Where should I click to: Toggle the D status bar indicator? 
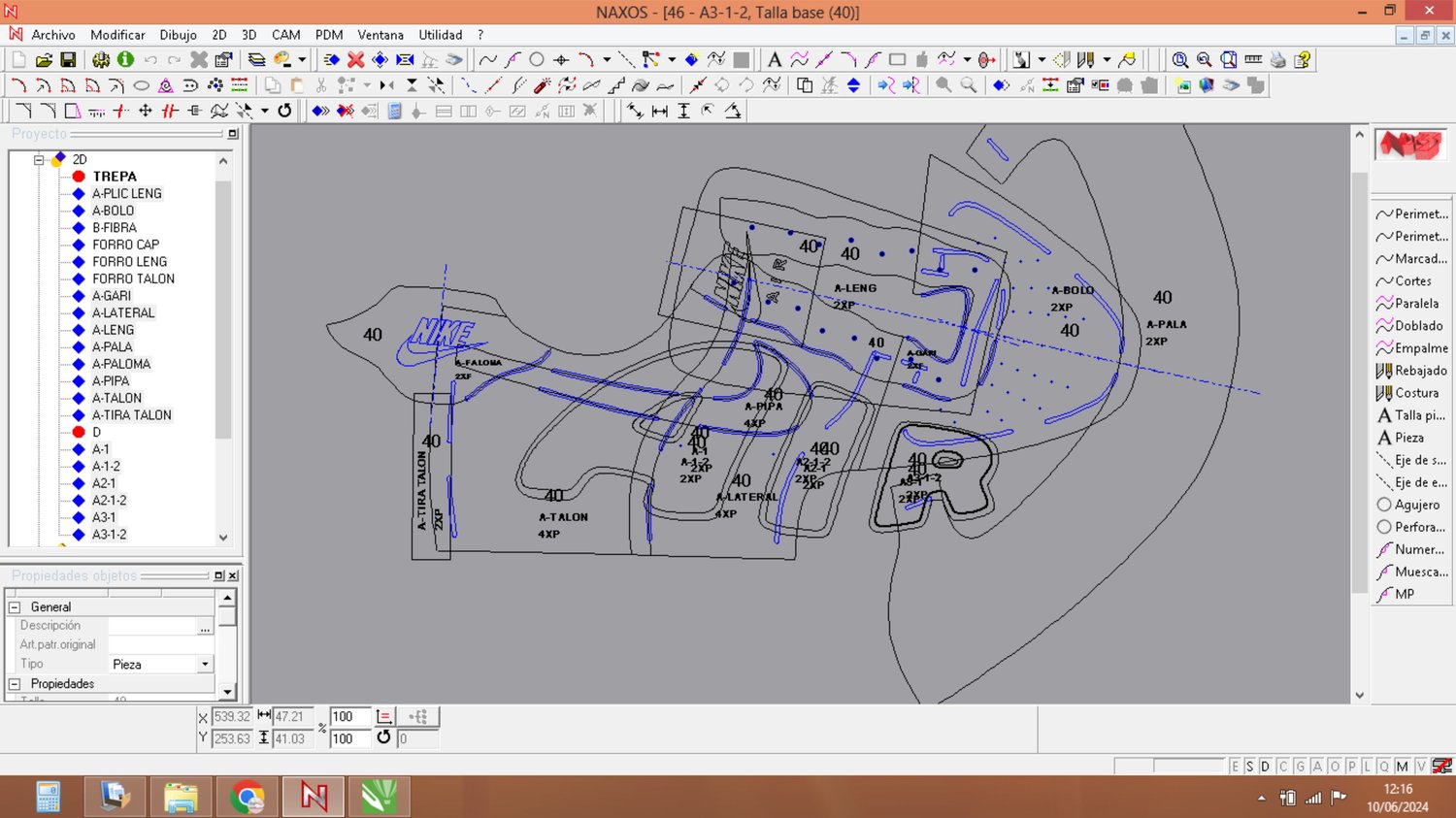pos(1266,767)
